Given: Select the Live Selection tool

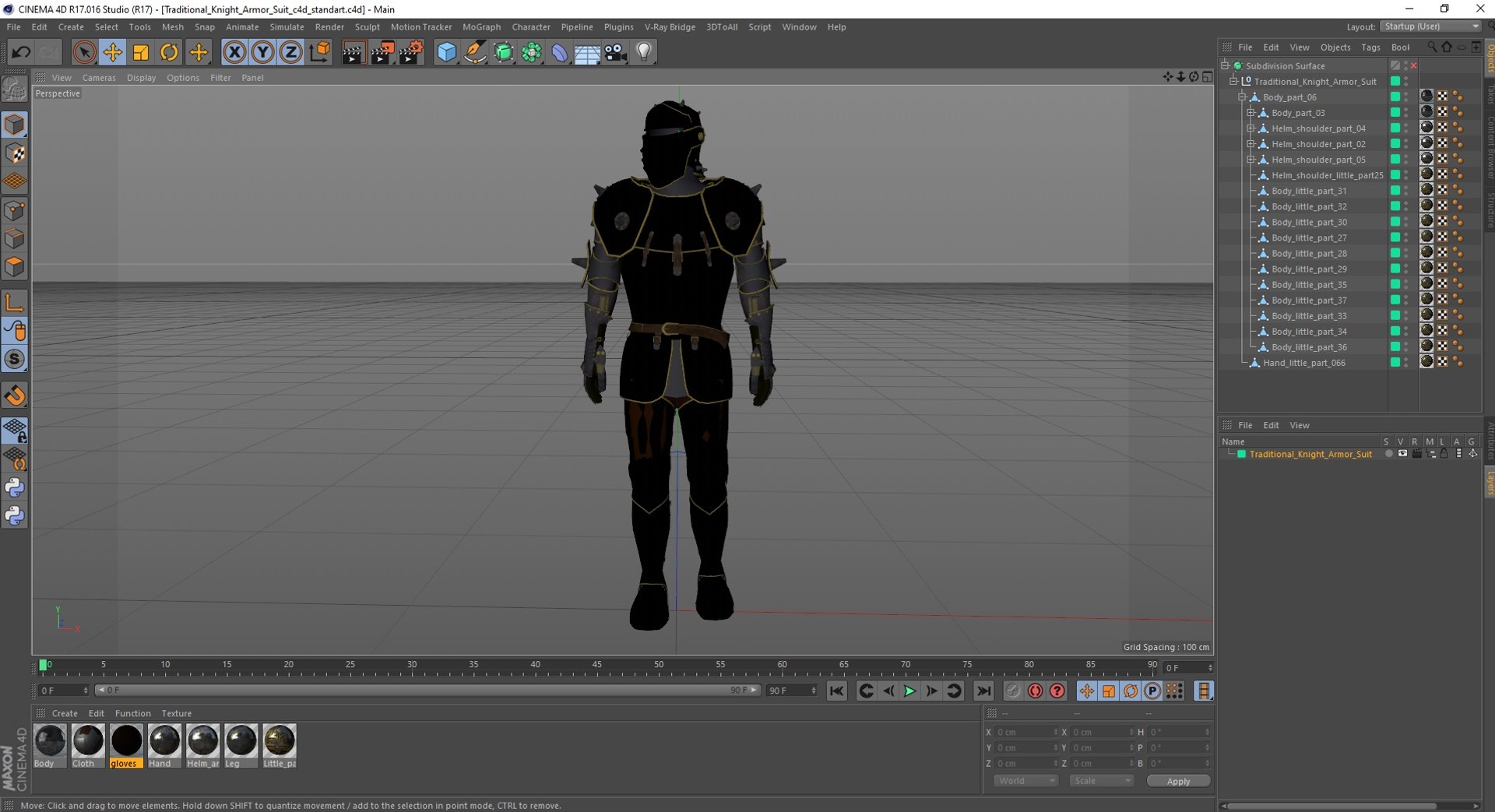Looking at the screenshot, I should 84,52.
